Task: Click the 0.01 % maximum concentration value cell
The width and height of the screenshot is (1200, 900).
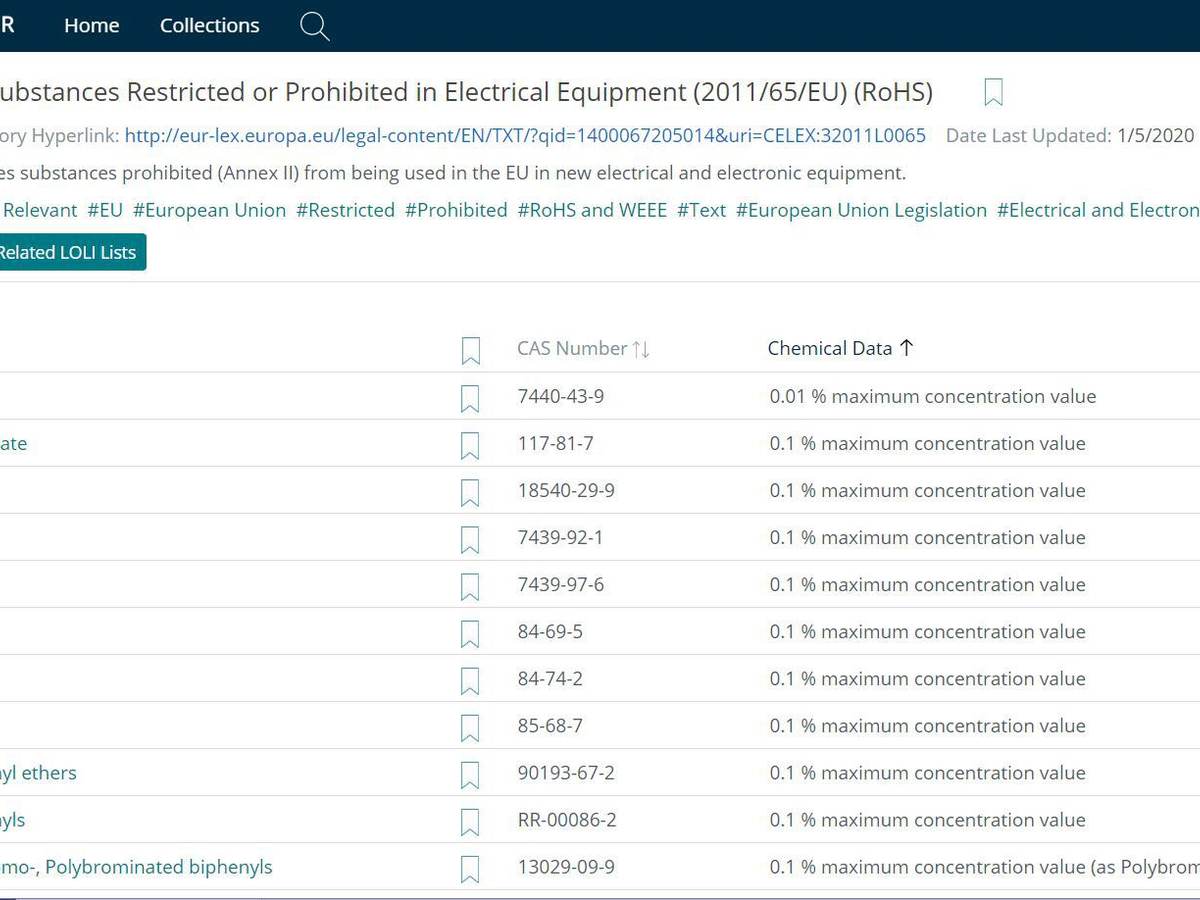Action: point(933,396)
